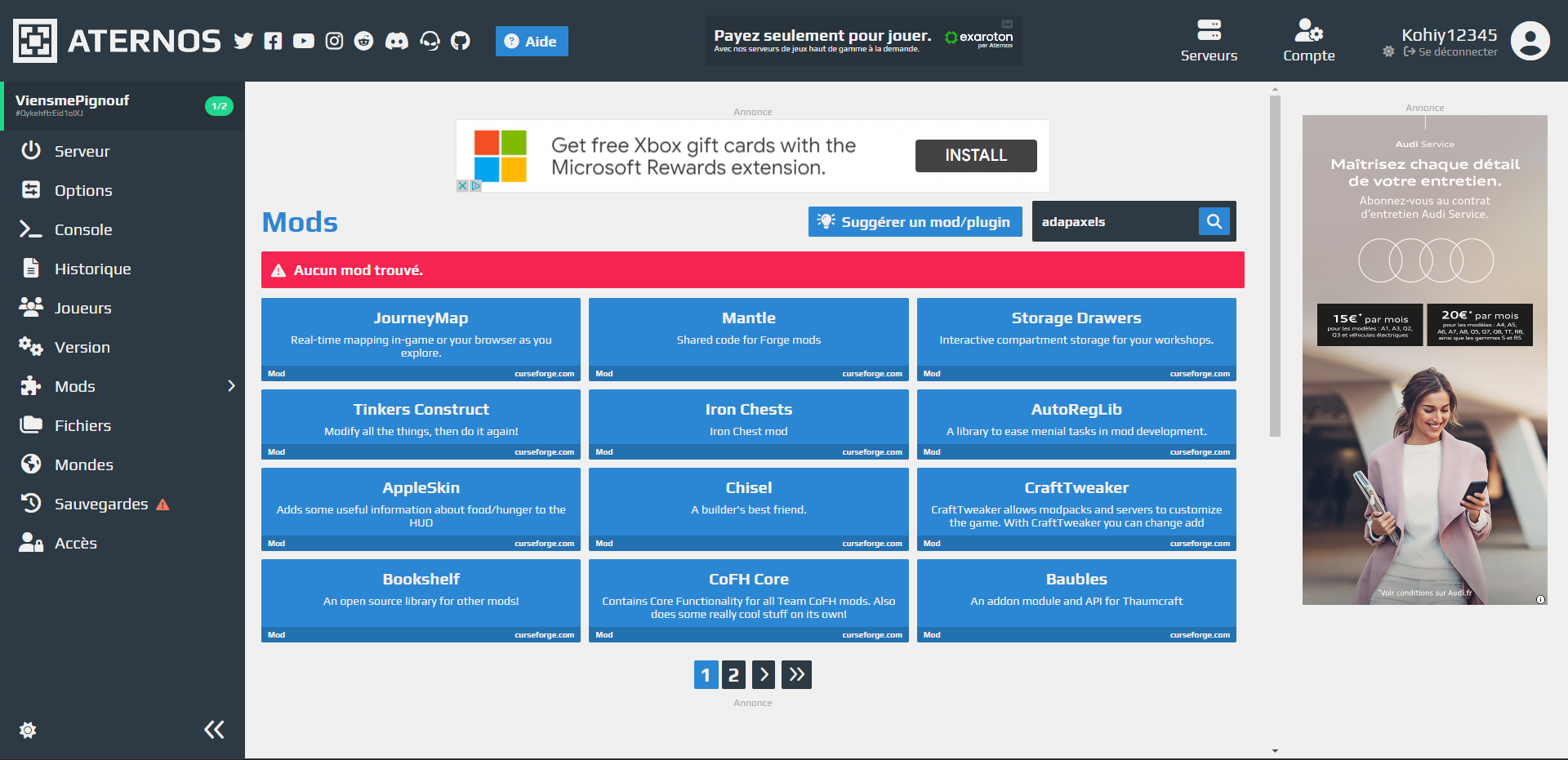
Task: Open the sidebar settings gear icon
Action: point(28,730)
